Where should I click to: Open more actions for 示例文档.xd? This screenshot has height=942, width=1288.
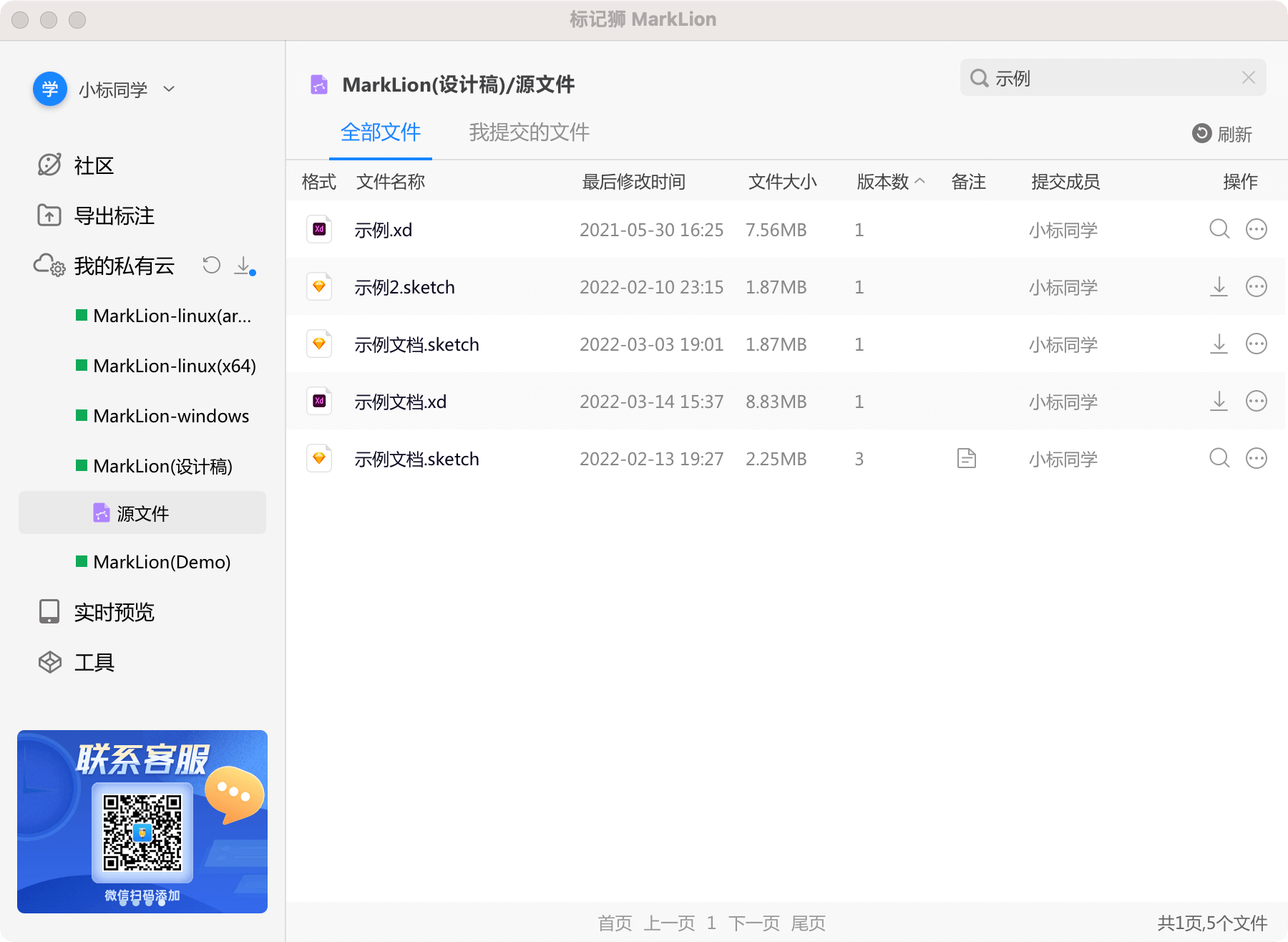(x=1257, y=401)
